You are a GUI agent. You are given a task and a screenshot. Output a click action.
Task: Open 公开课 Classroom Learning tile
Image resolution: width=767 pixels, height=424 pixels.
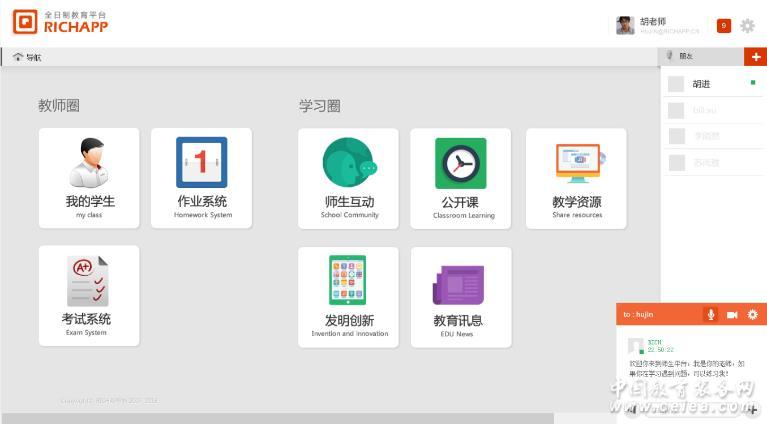tap(461, 178)
